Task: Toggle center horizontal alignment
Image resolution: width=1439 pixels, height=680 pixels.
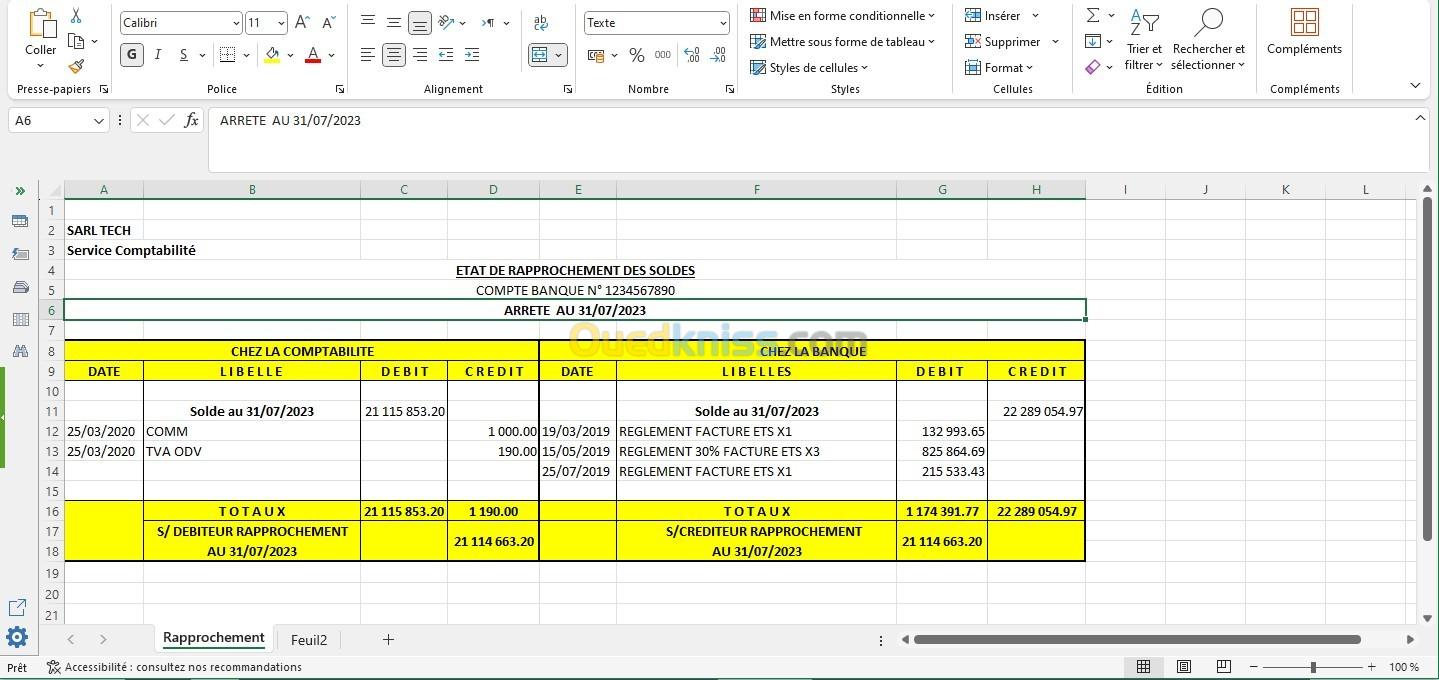Action: tap(394, 55)
